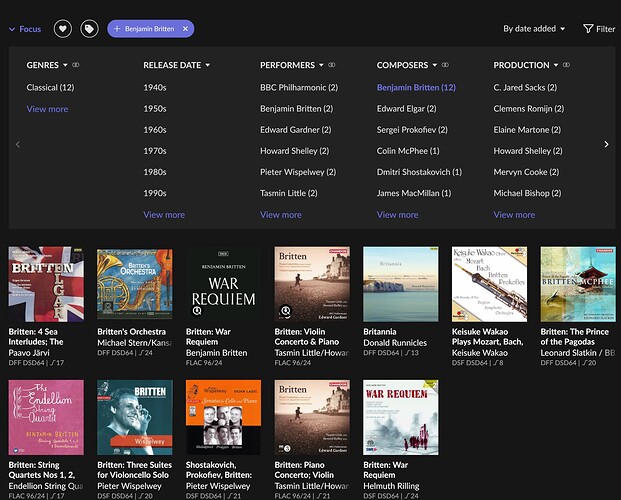Filter by the 1970s decade
Screen dimensions: 621x500
click(155, 151)
